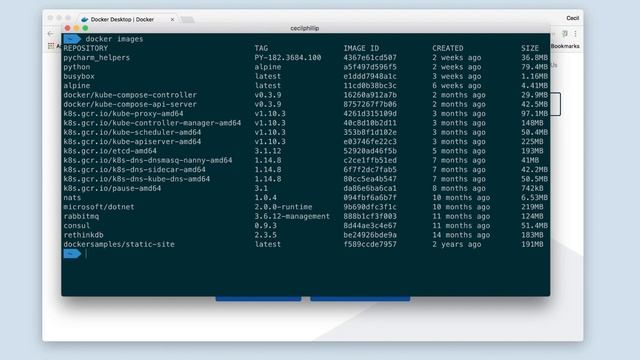Click k8s.gcr.io/kube-controller-manager-amd64 entry
The width and height of the screenshot is (640, 360).
pyautogui.click(x=152, y=123)
